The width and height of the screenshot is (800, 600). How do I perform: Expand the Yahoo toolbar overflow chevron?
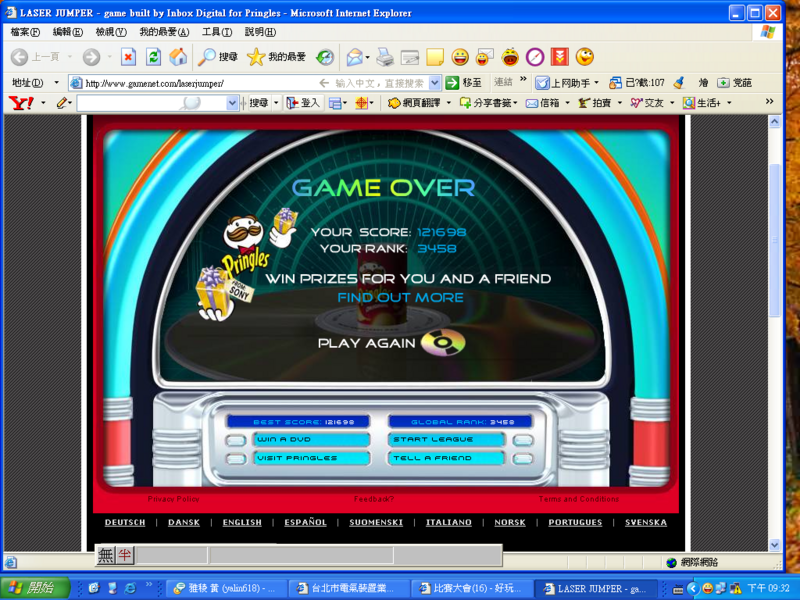[x=769, y=102]
